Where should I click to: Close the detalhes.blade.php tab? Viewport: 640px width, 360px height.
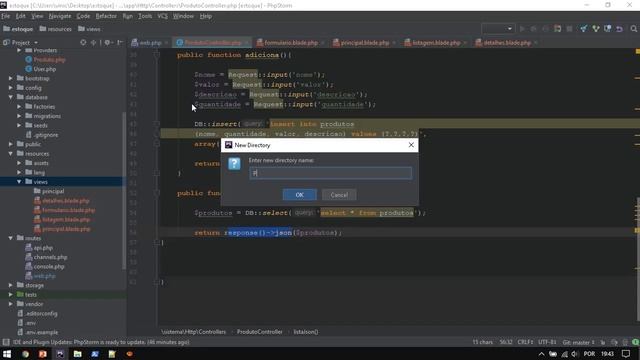[x=536, y=42]
